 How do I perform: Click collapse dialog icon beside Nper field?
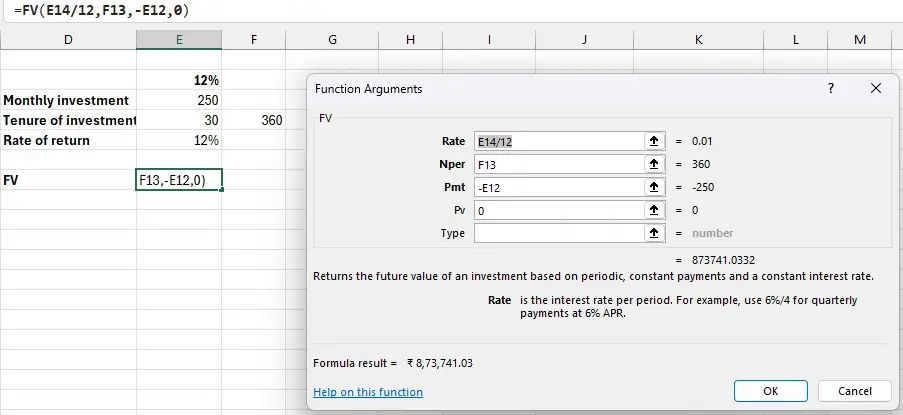pos(654,165)
